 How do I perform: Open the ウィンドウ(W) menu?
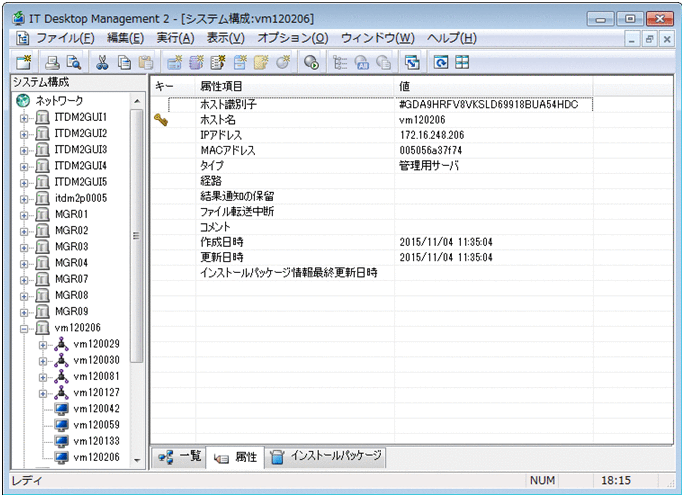click(377, 38)
